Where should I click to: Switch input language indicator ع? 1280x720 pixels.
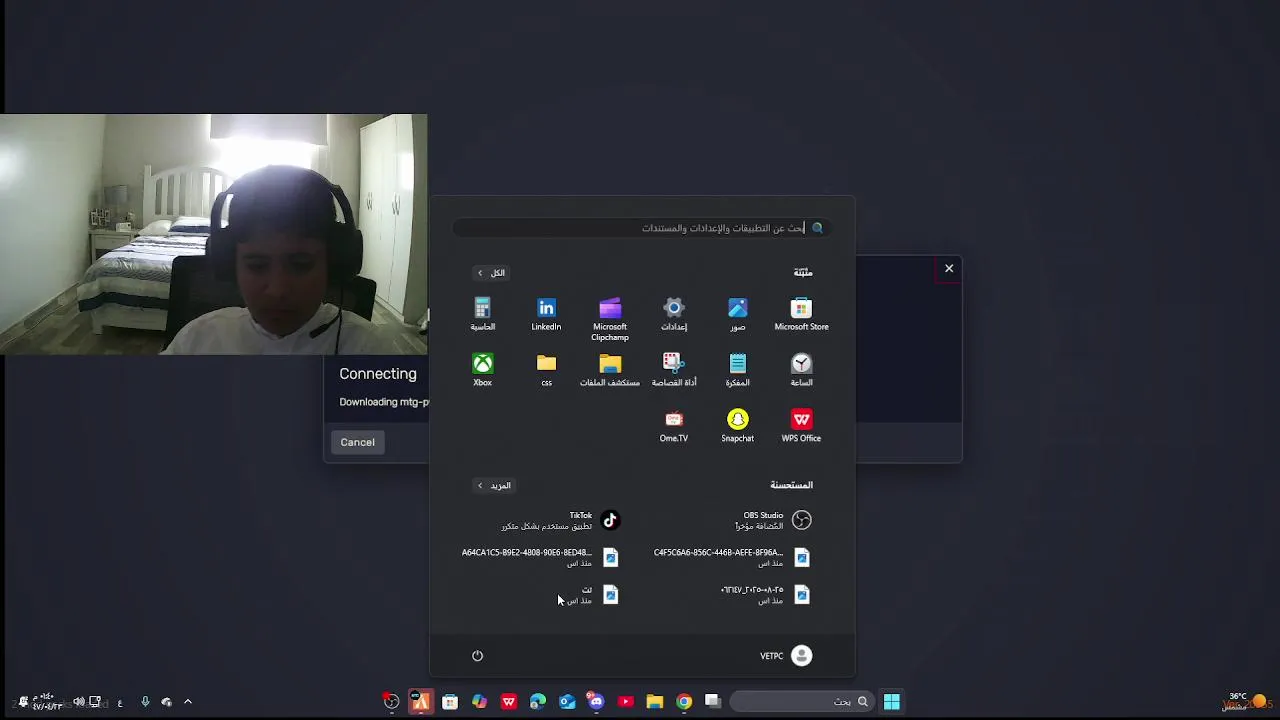point(120,702)
